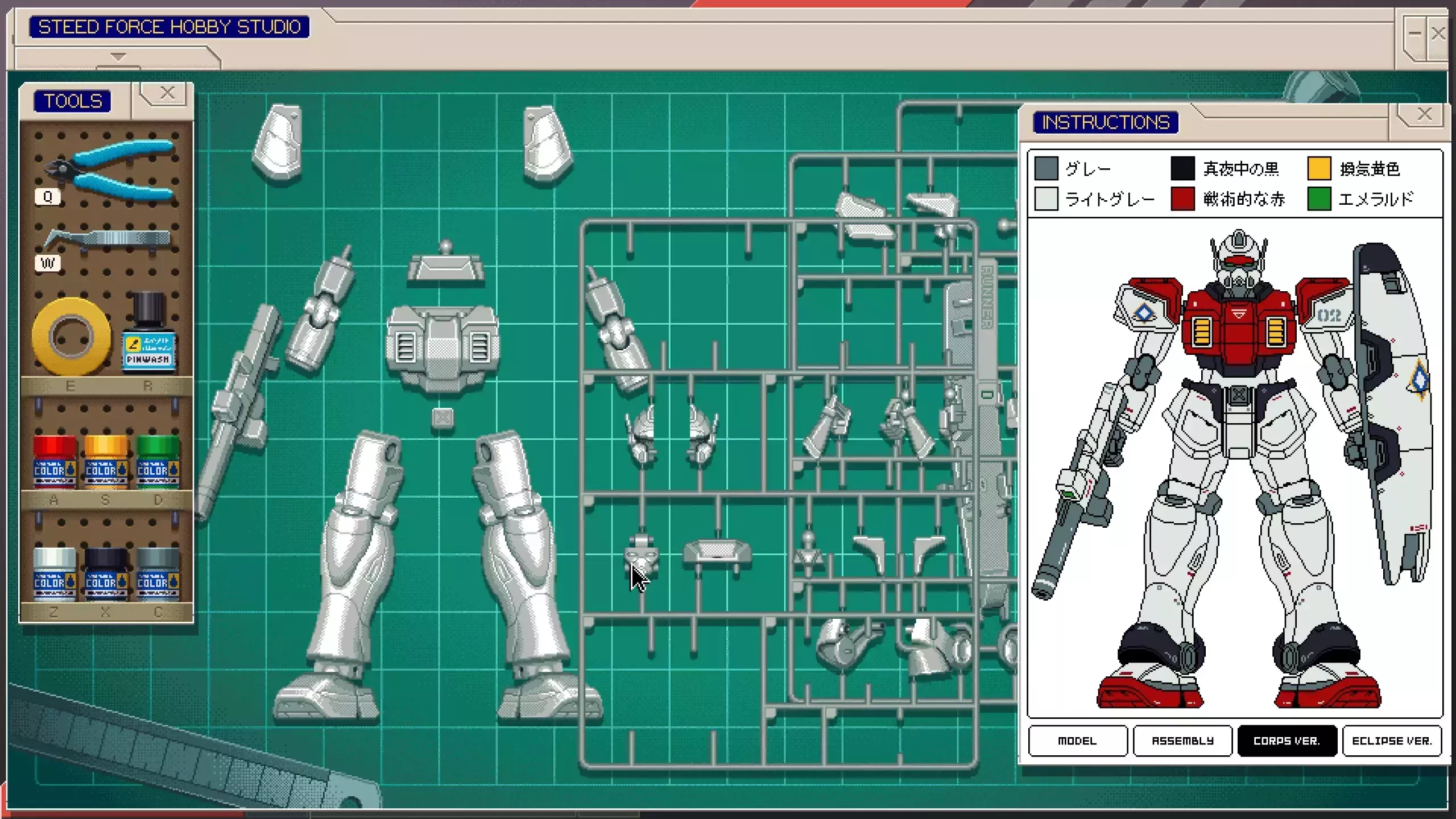Choose the black paint jar

tap(106, 574)
